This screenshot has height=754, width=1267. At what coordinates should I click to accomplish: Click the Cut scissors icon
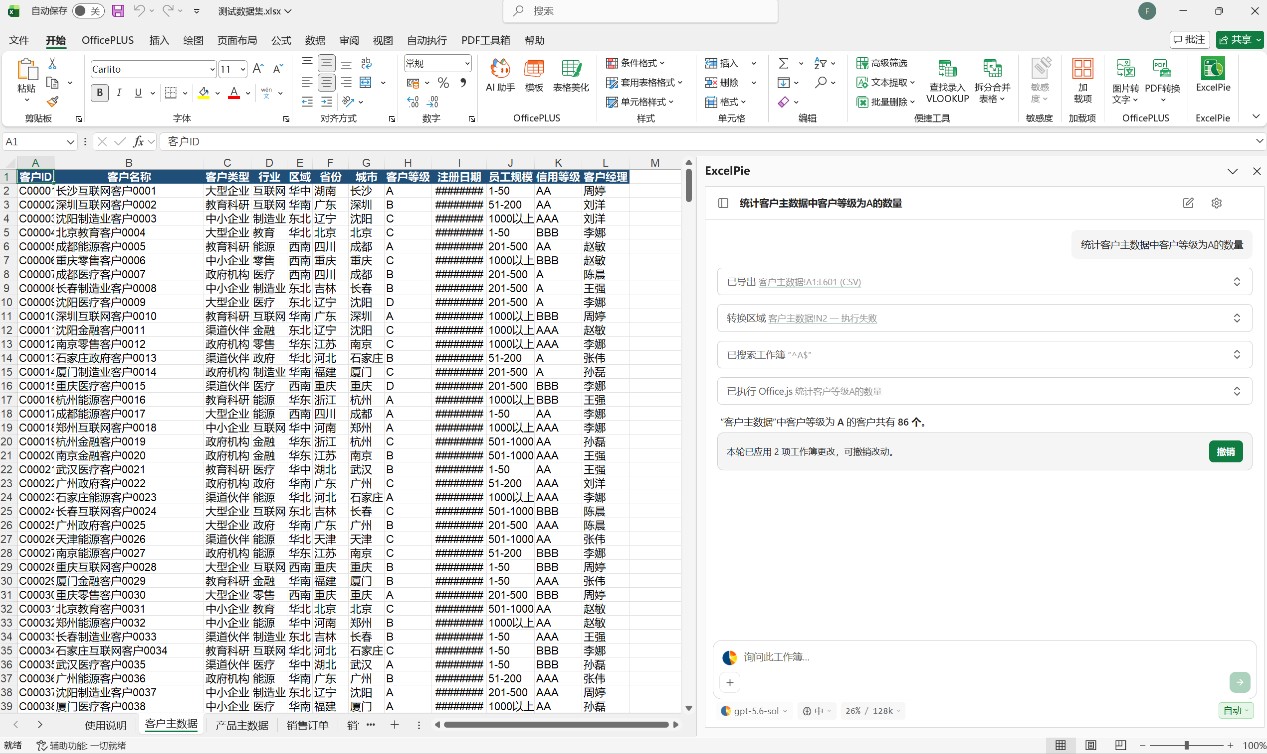coord(52,65)
